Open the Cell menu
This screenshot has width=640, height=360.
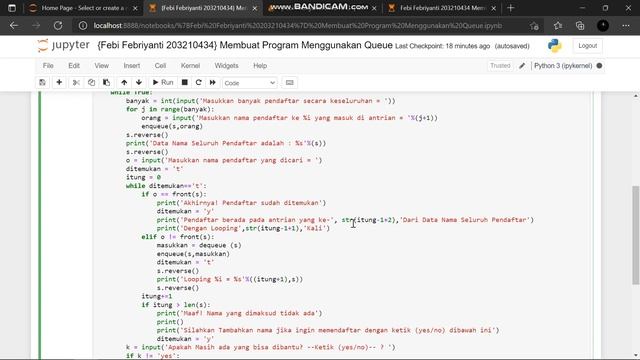pos(160,65)
